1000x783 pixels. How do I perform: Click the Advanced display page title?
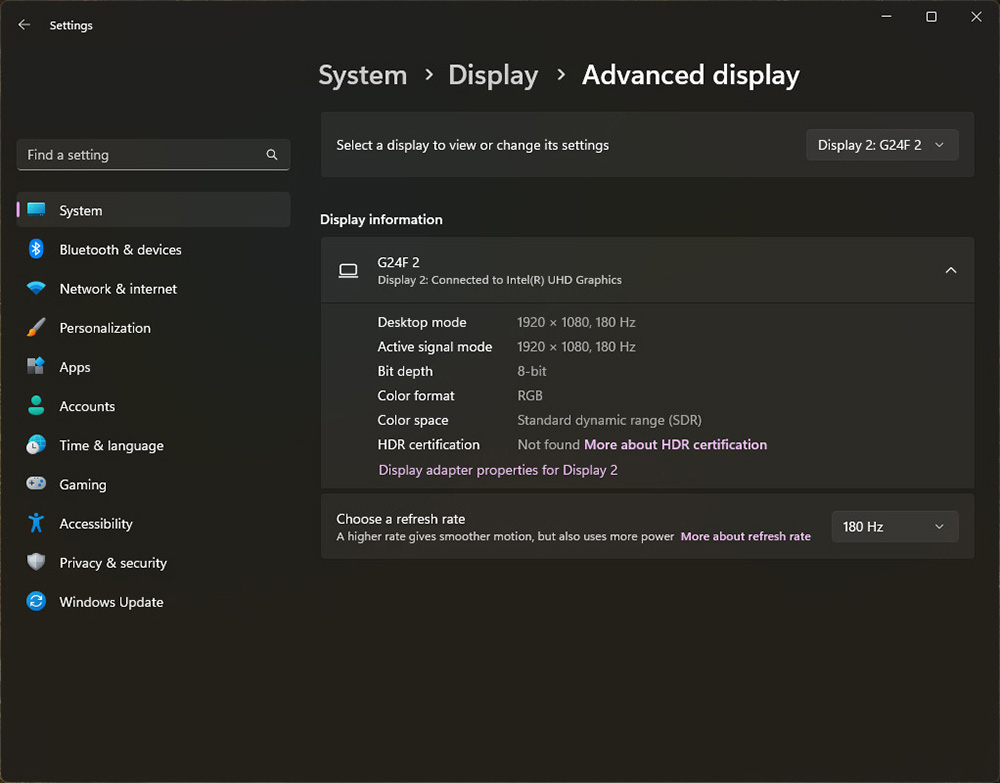tap(691, 75)
